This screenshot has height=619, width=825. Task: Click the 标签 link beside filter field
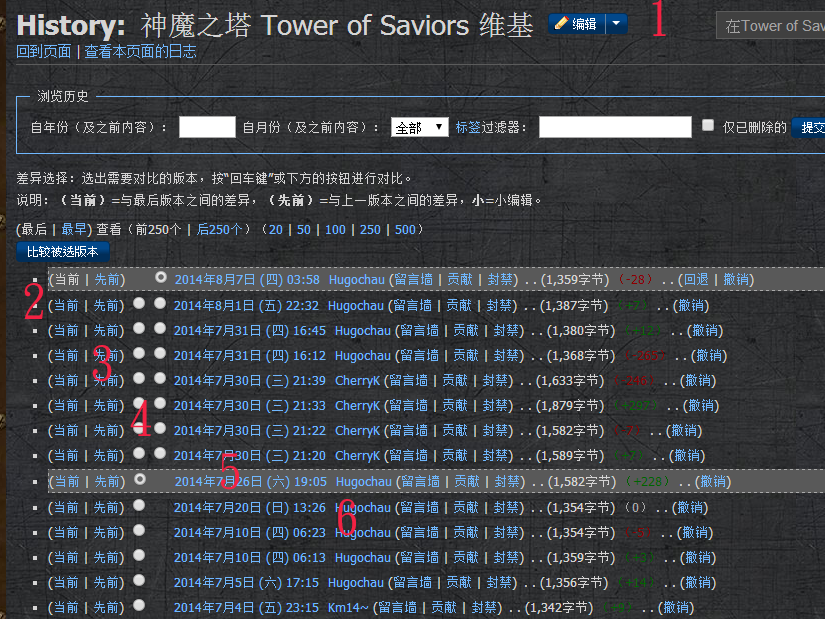(468, 127)
